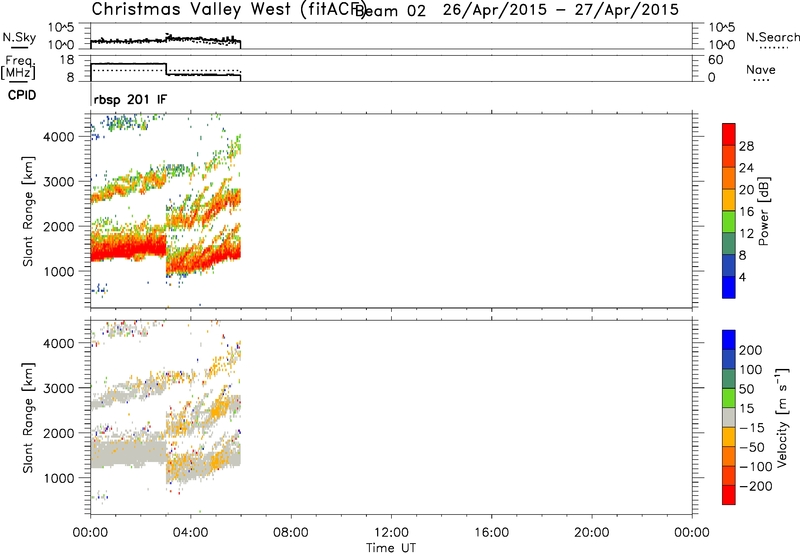Click red top segment of power colorbar

[729, 134]
